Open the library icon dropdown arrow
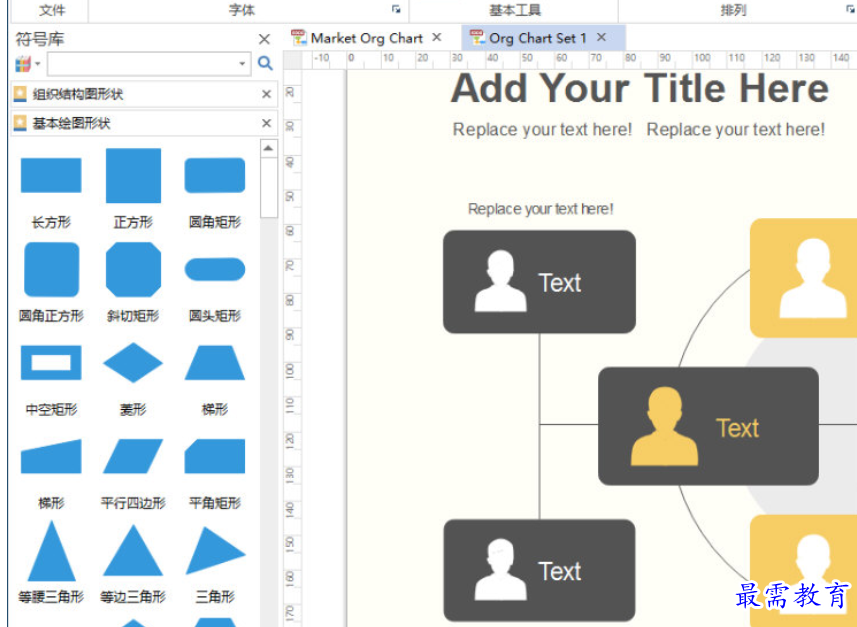 (38, 64)
